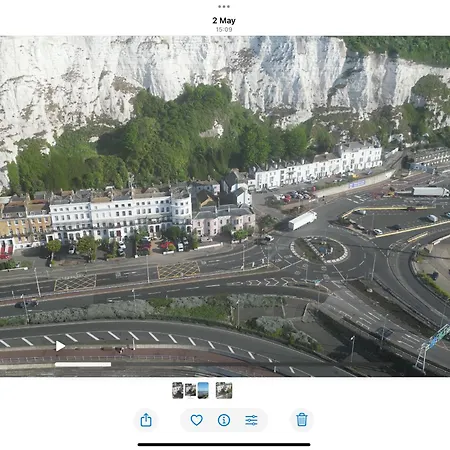Screen dimensions: 450x450
Task: Favorite the item with the heart icon
Action: click(197, 420)
